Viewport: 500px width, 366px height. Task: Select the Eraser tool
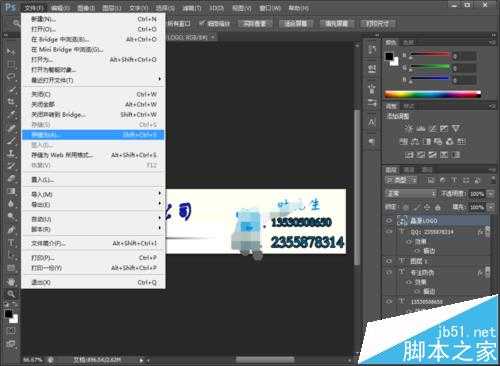click(11, 178)
